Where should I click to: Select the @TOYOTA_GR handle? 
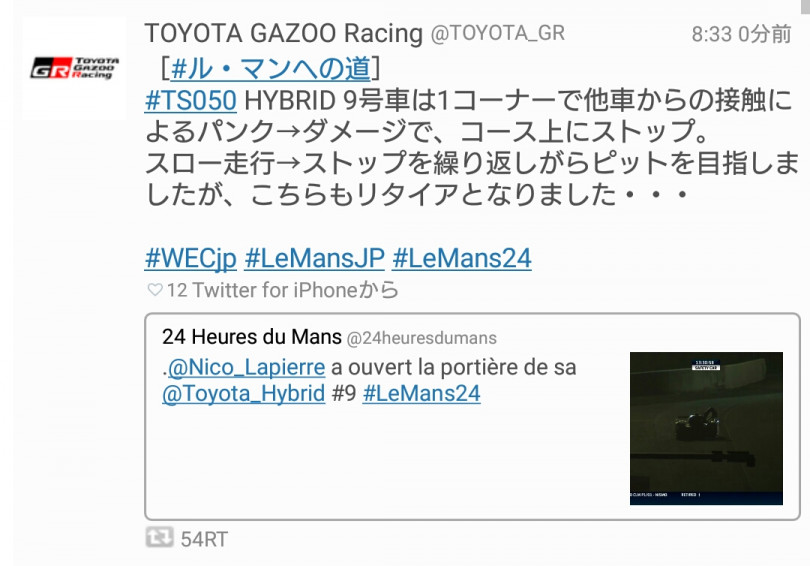pos(497,34)
